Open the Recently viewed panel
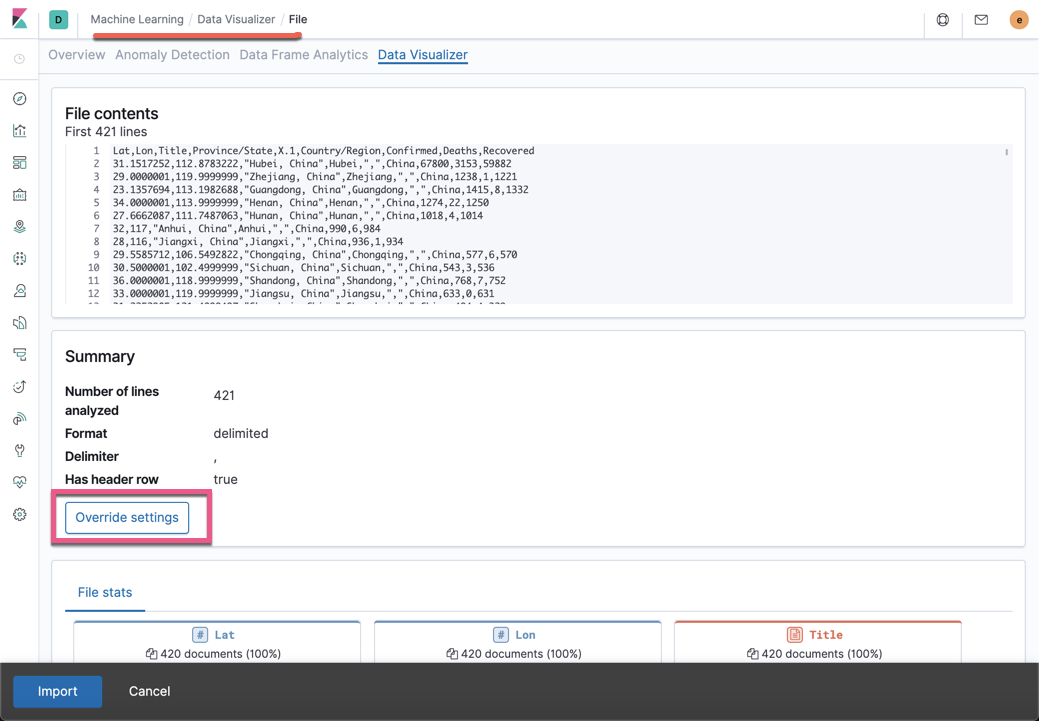Screen dimensions: 1039x721 click(x=19, y=58)
